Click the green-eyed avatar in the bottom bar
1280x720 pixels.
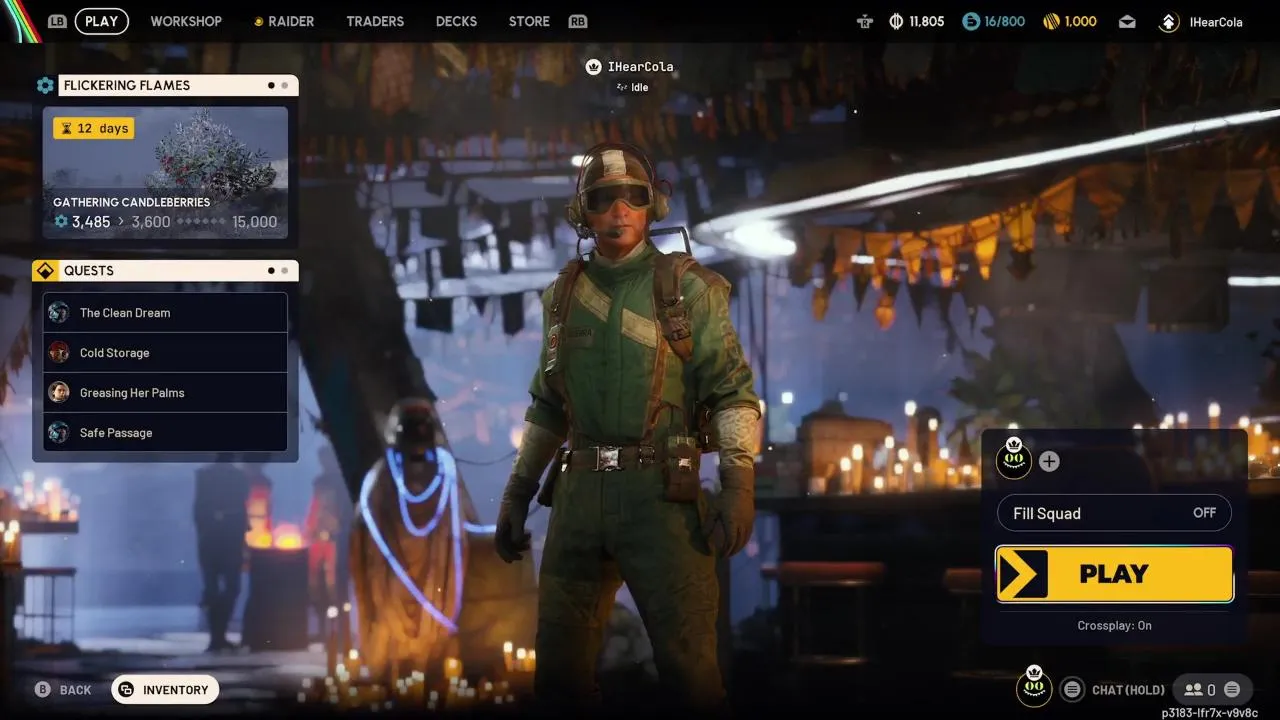[x=1034, y=687]
